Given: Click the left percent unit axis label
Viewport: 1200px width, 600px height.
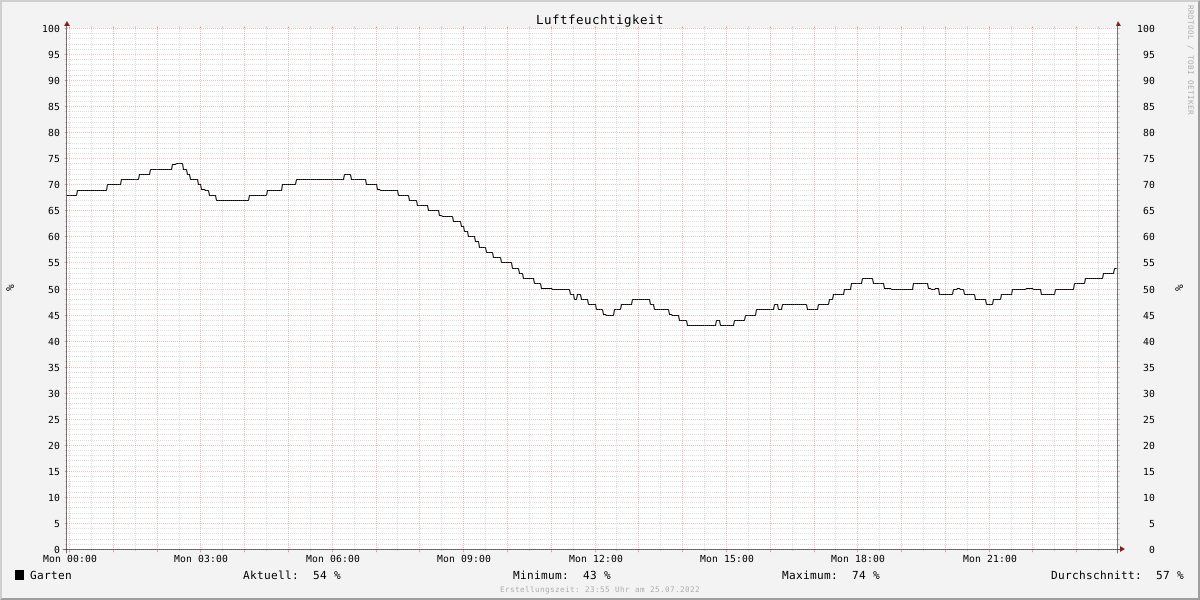Looking at the screenshot, I should click(x=10, y=288).
